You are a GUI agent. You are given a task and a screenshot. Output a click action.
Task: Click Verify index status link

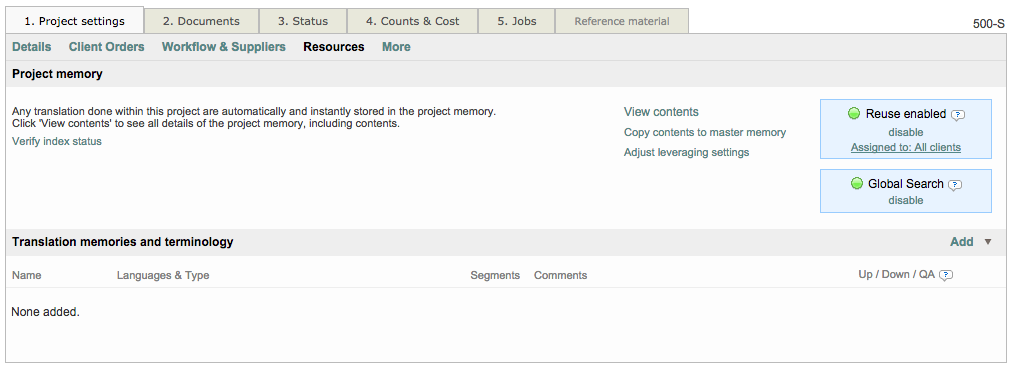point(57,141)
